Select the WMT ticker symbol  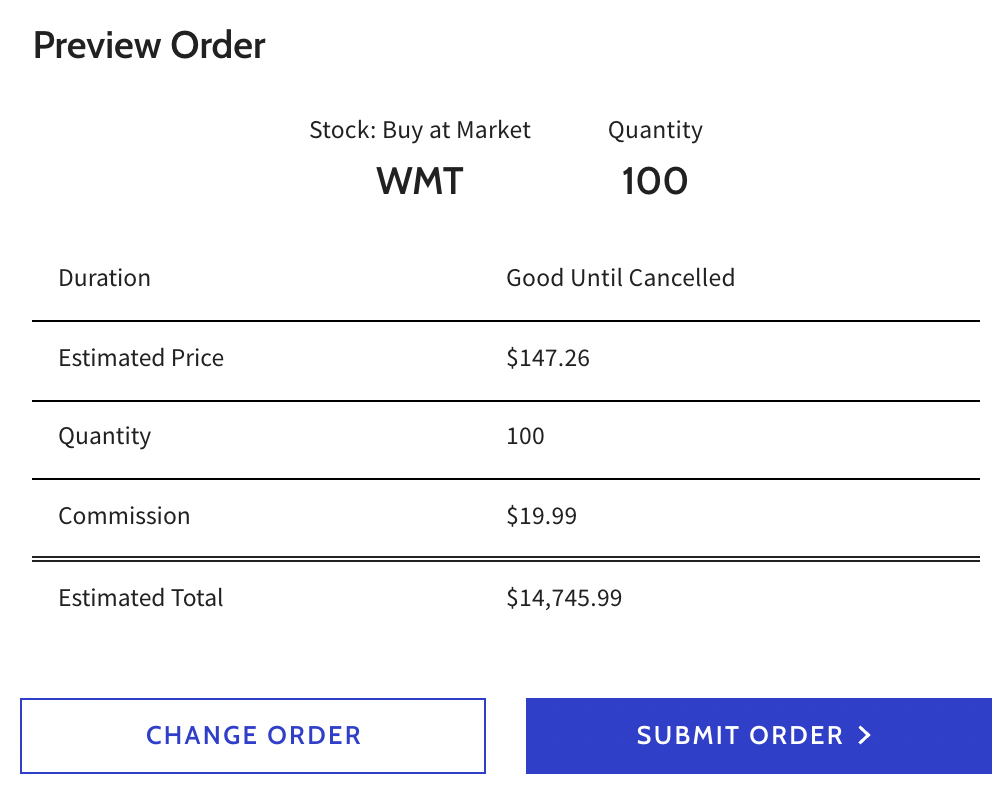click(420, 181)
